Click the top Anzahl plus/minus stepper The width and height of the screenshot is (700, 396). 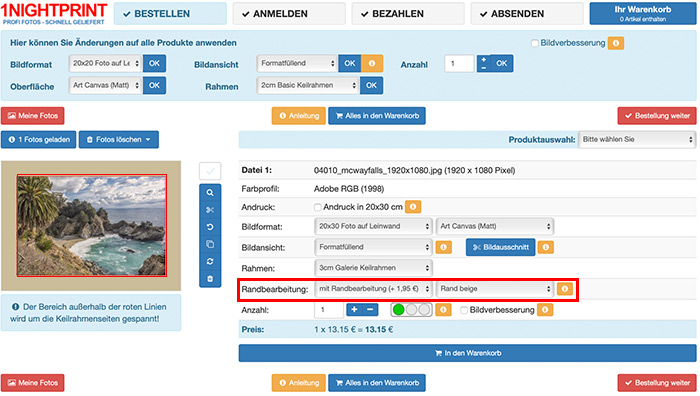coord(483,63)
